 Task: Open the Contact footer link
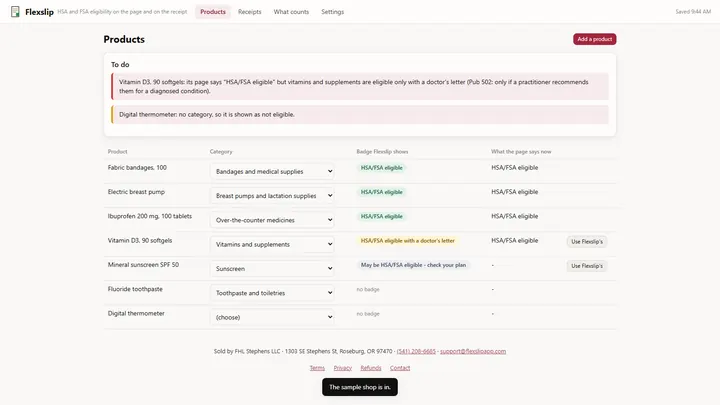pos(400,368)
